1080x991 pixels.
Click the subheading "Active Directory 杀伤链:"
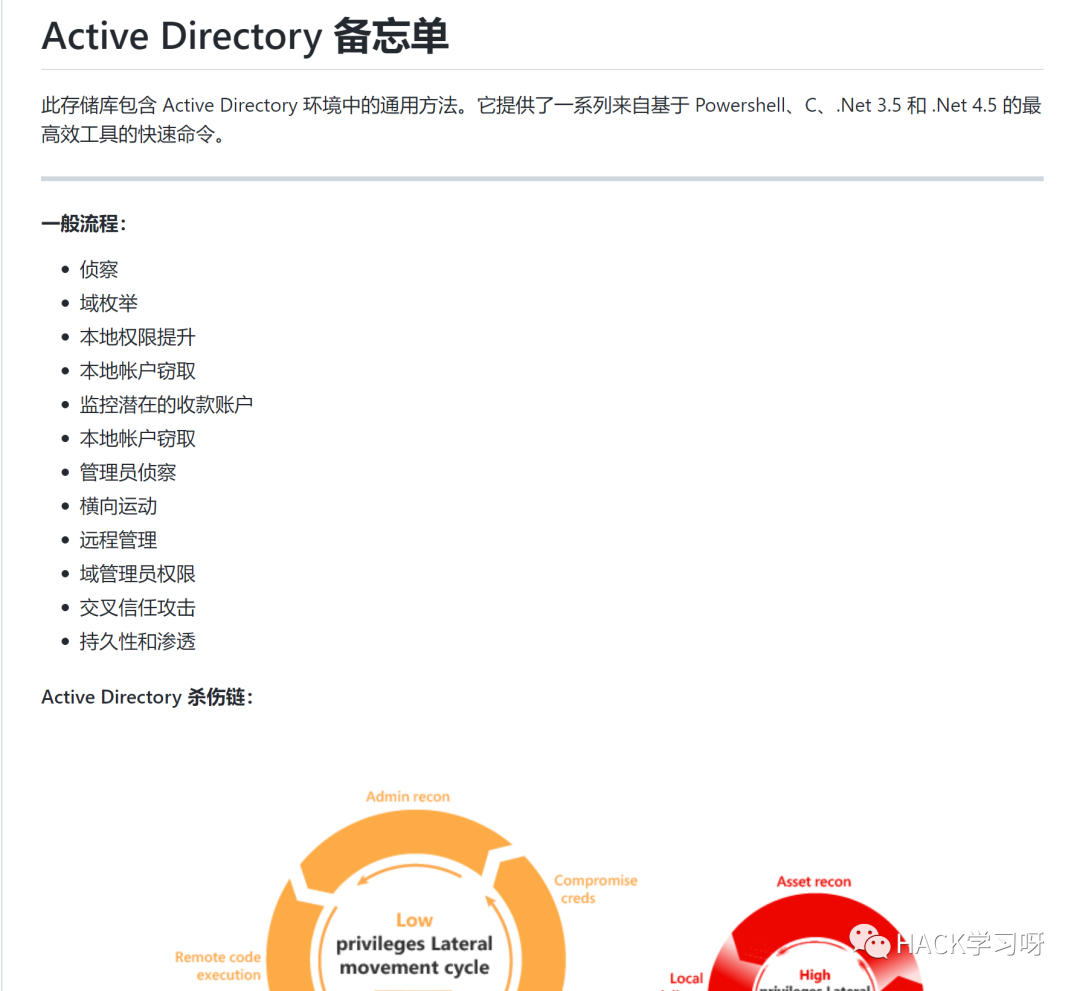click(x=147, y=697)
